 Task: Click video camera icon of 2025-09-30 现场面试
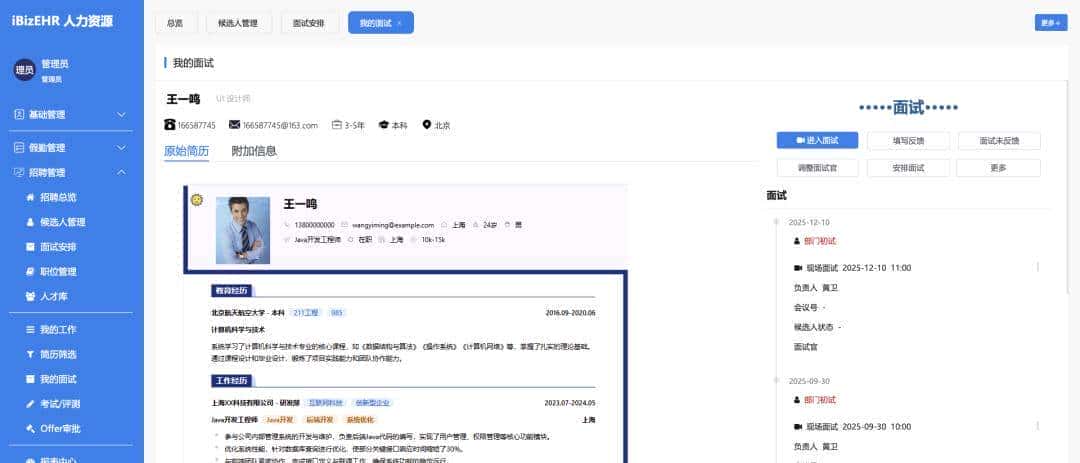[798, 426]
